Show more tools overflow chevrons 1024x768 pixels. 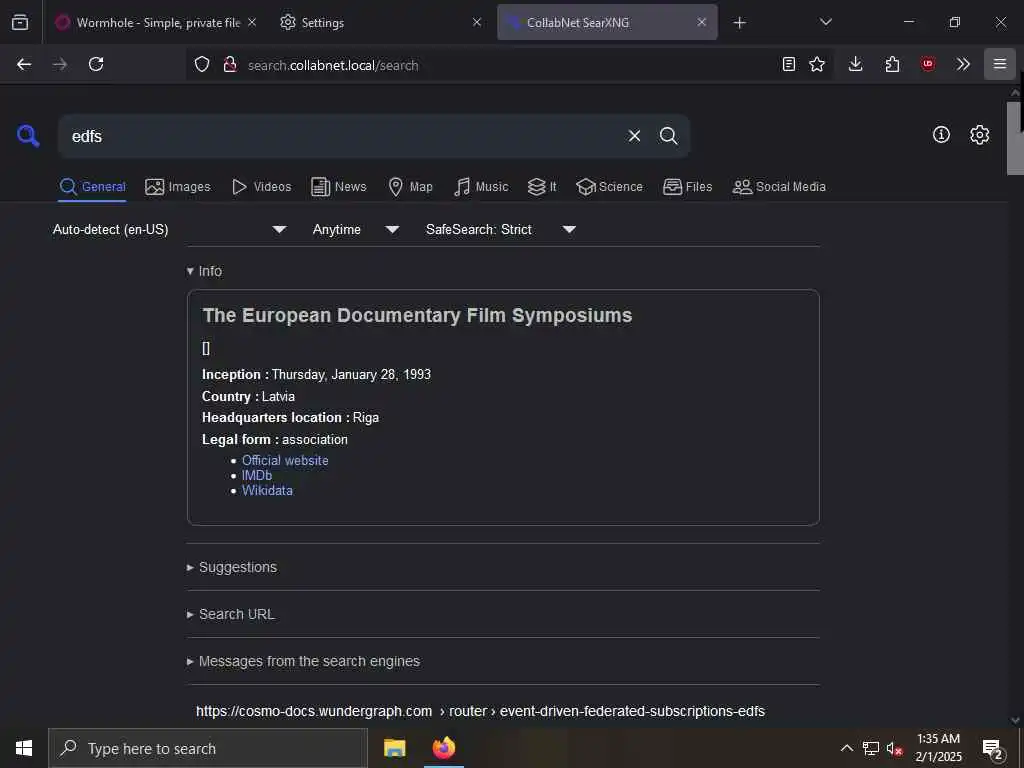point(963,64)
